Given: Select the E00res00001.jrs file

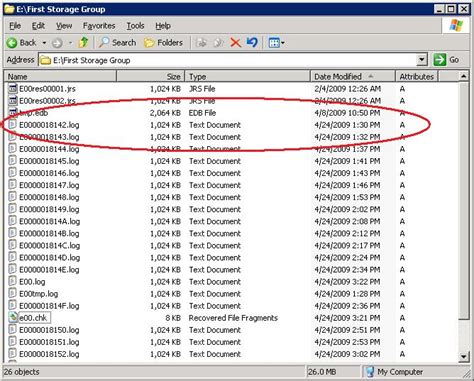Looking at the screenshot, I should tap(47, 89).
